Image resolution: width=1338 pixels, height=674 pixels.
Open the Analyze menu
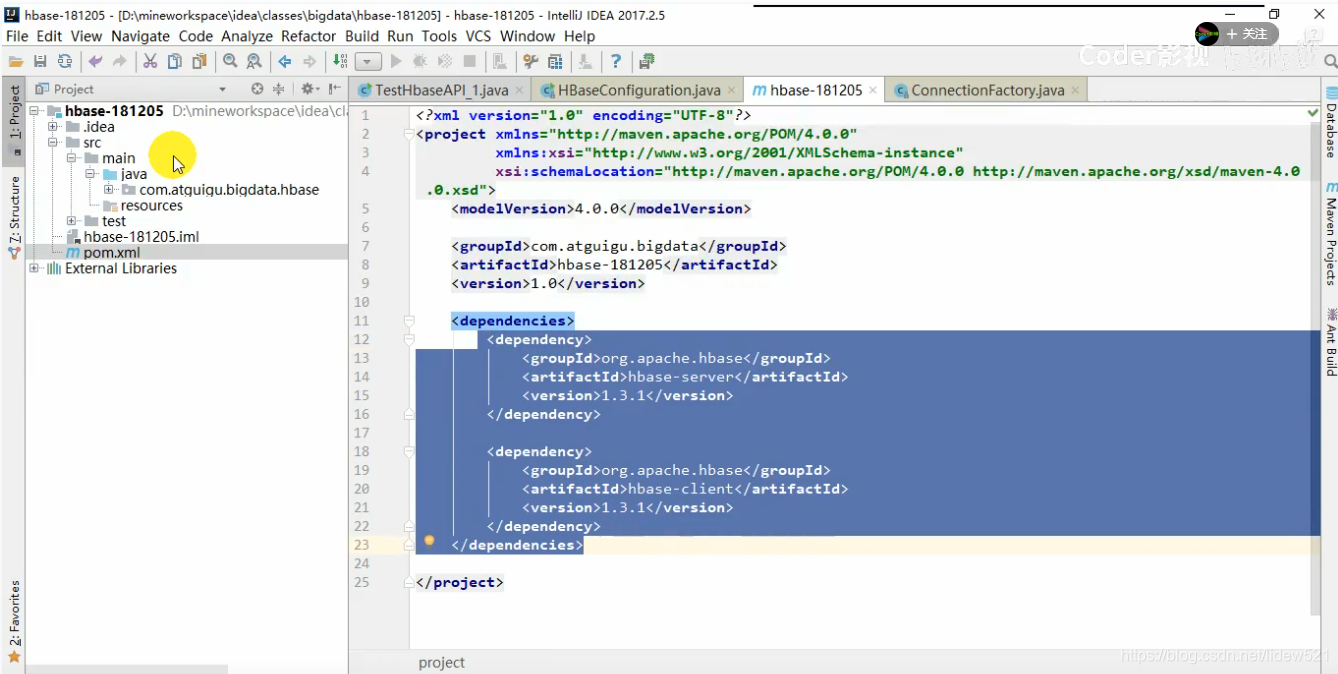coord(247,36)
